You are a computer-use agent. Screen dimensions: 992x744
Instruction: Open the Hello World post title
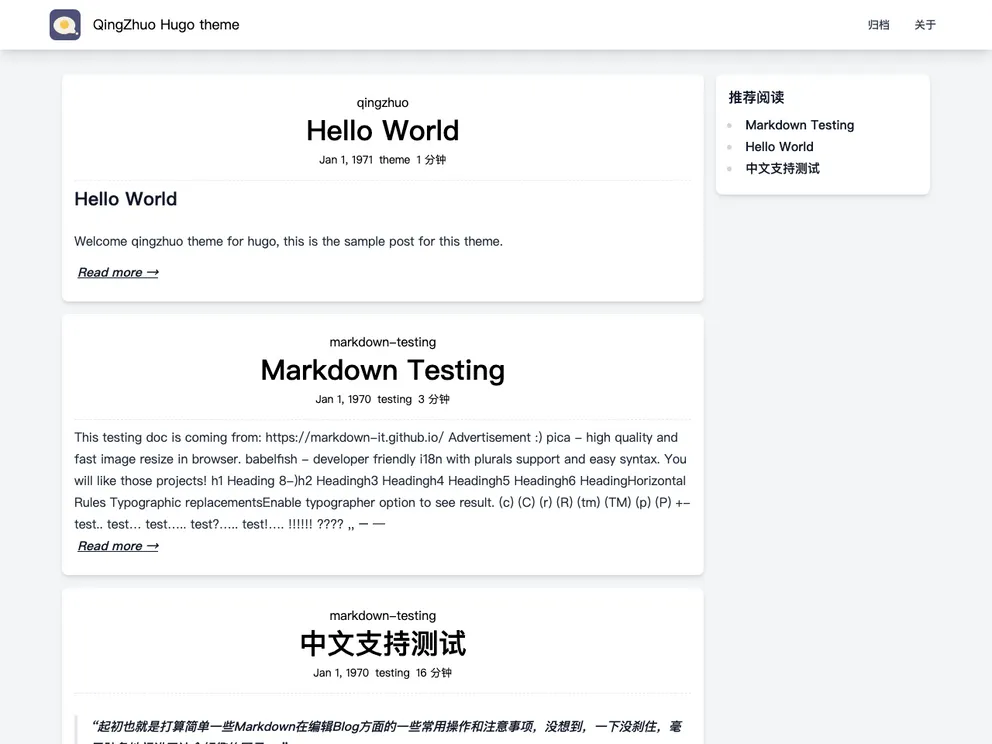(x=382, y=131)
